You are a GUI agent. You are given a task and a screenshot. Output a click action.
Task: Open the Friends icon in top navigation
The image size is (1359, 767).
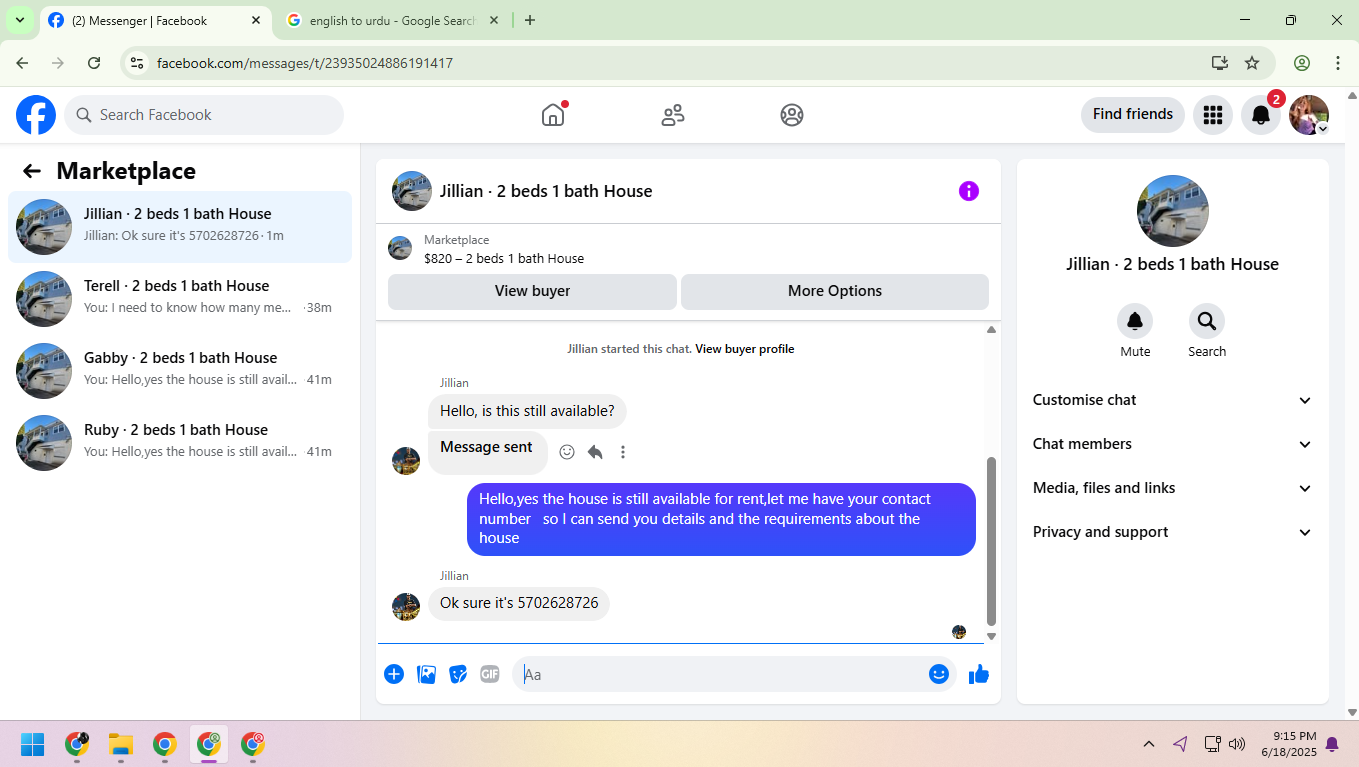point(673,115)
